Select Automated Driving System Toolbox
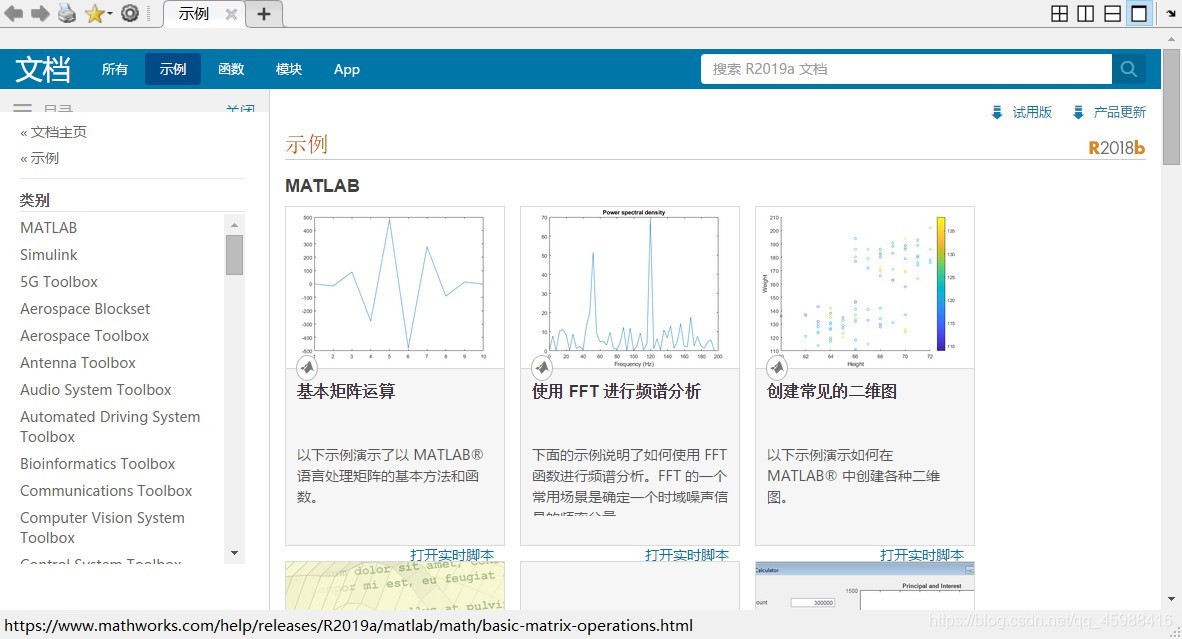Screen dimensions: 1182x639 pos(110,427)
